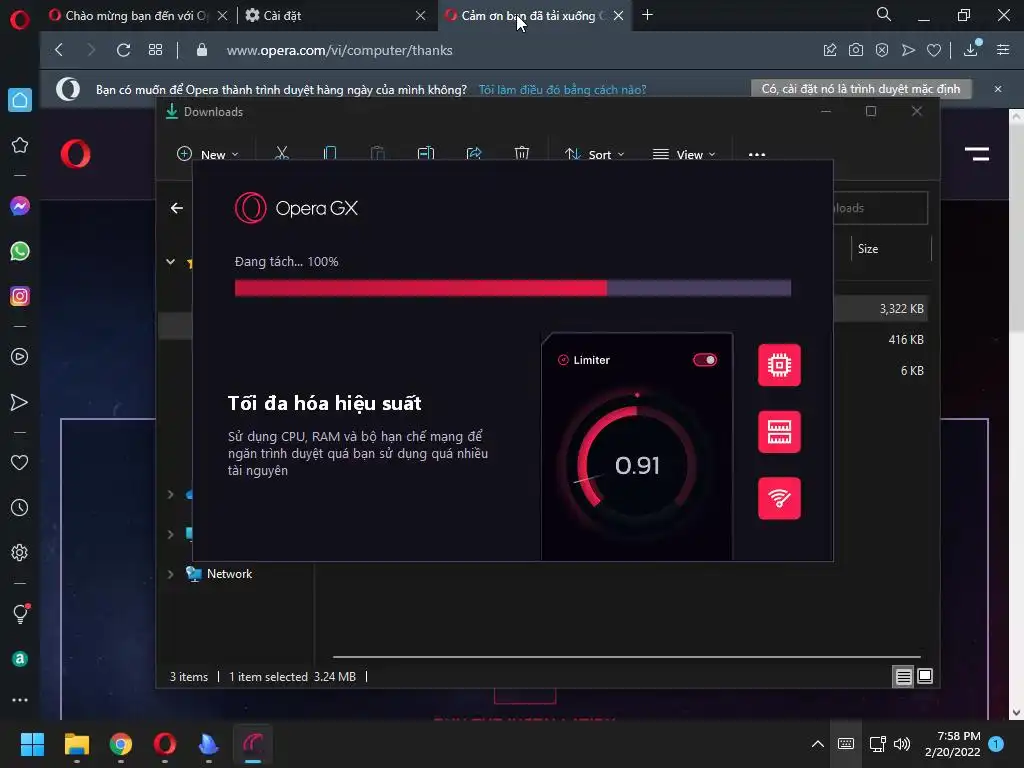
Task: Click the Delete trash icon in Explorer
Action: [521, 153]
